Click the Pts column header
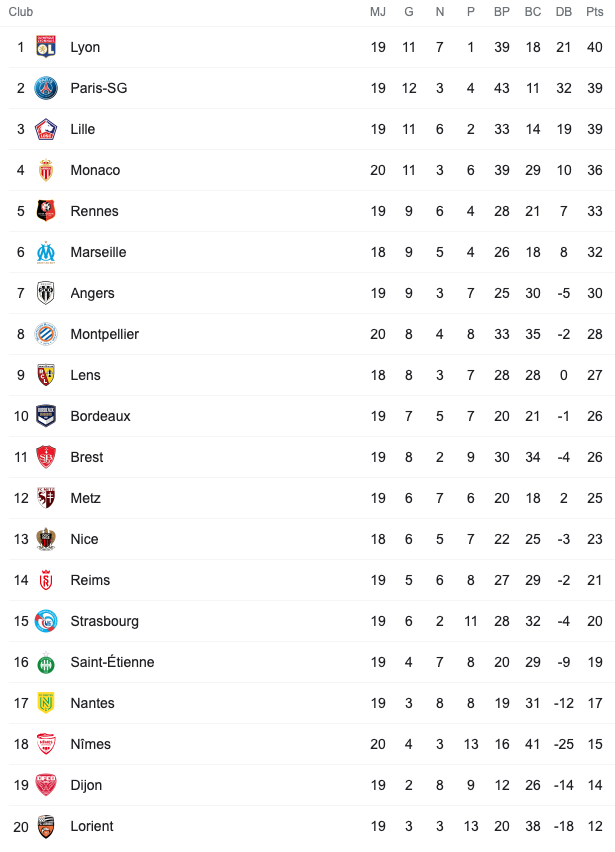Image resolution: width=615 pixels, height=852 pixels. coord(594,12)
